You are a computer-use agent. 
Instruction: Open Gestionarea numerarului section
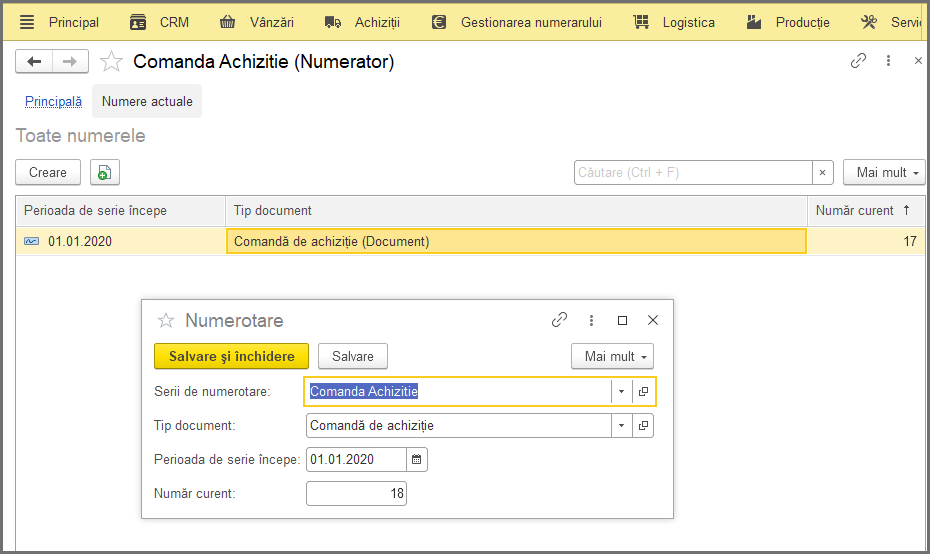tap(531, 23)
